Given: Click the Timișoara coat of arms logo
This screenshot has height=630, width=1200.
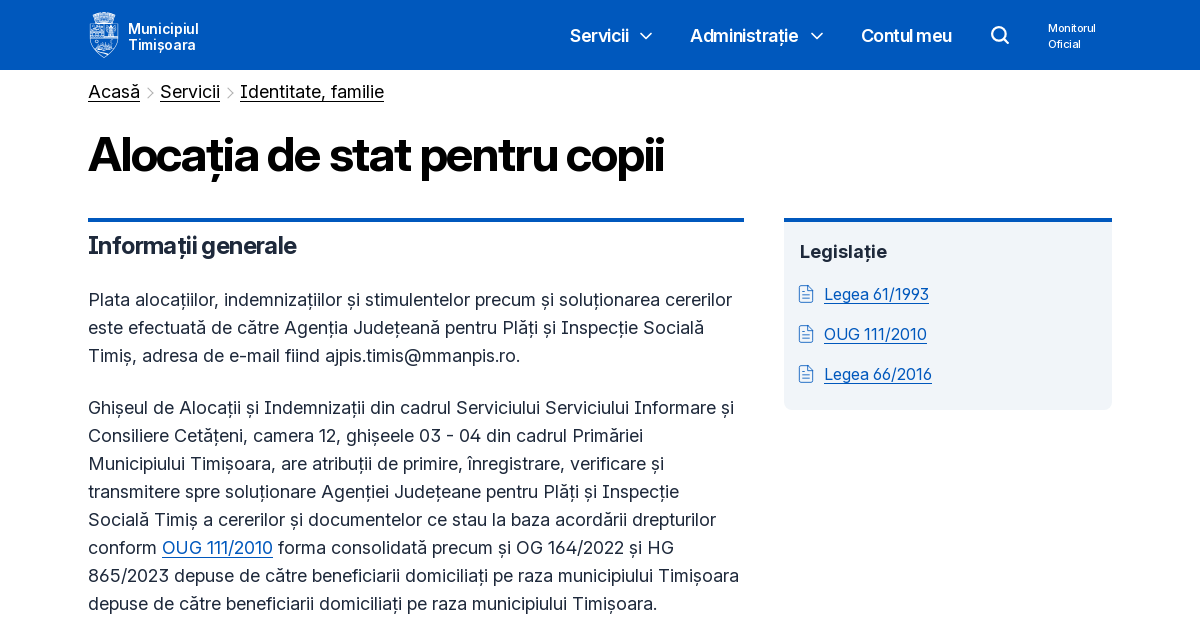Looking at the screenshot, I should coord(104,34).
